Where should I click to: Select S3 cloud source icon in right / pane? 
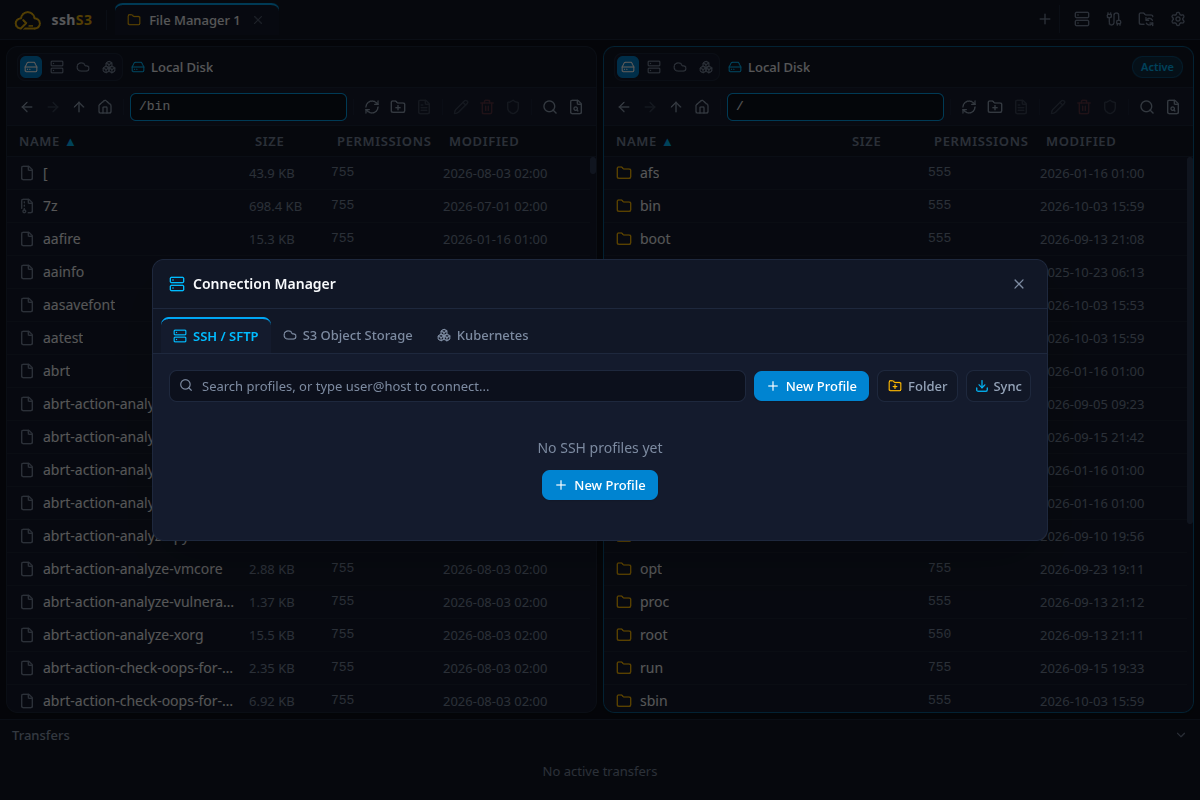(x=680, y=67)
